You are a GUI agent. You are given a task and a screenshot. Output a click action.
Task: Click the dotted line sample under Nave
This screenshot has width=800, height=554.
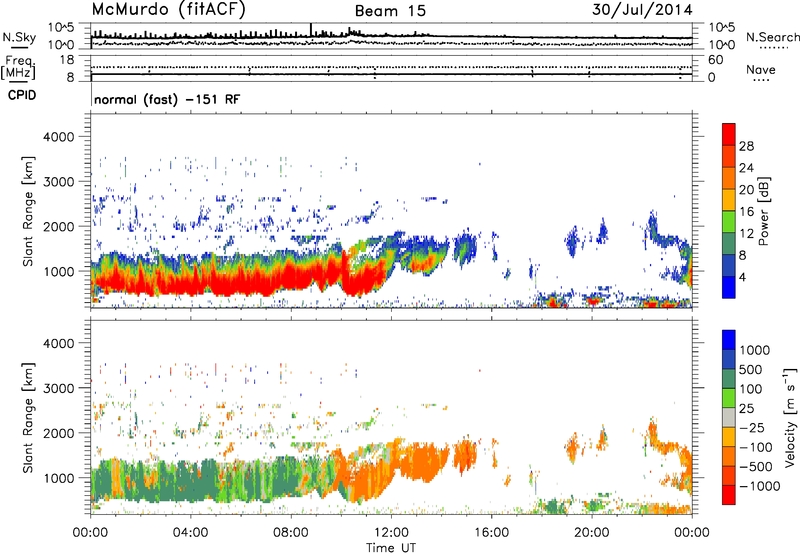coord(762,80)
